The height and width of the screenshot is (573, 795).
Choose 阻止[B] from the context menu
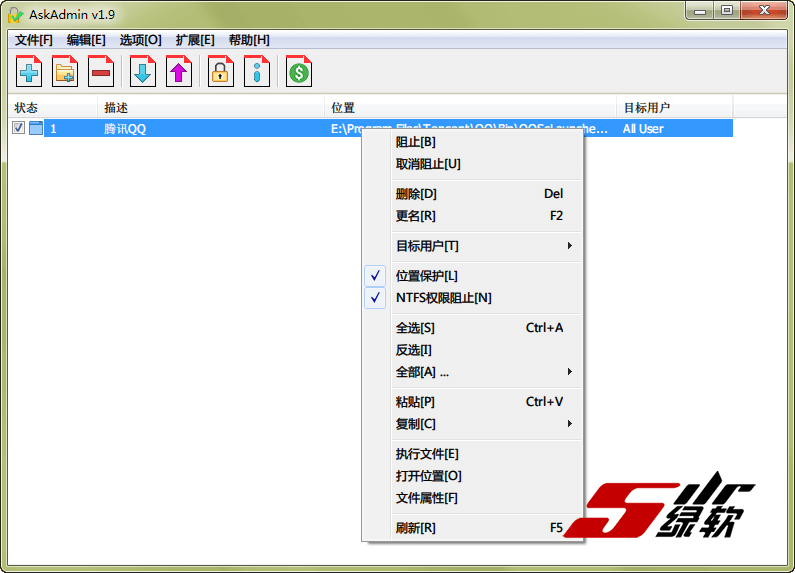[x=415, y=142]
